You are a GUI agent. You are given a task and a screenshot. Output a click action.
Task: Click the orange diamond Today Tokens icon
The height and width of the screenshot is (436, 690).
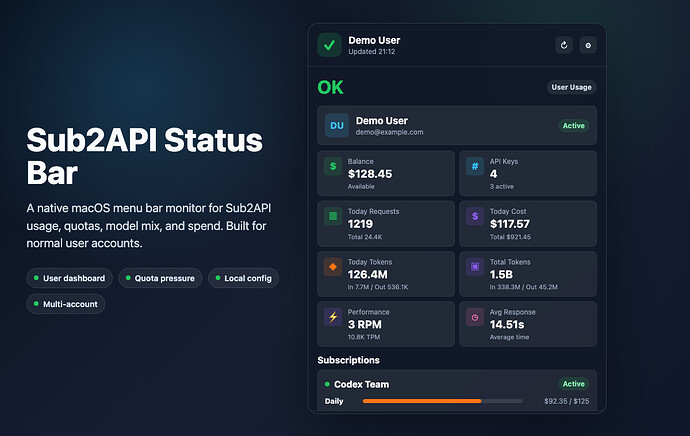pyautogui.click(x=333, y=267)
